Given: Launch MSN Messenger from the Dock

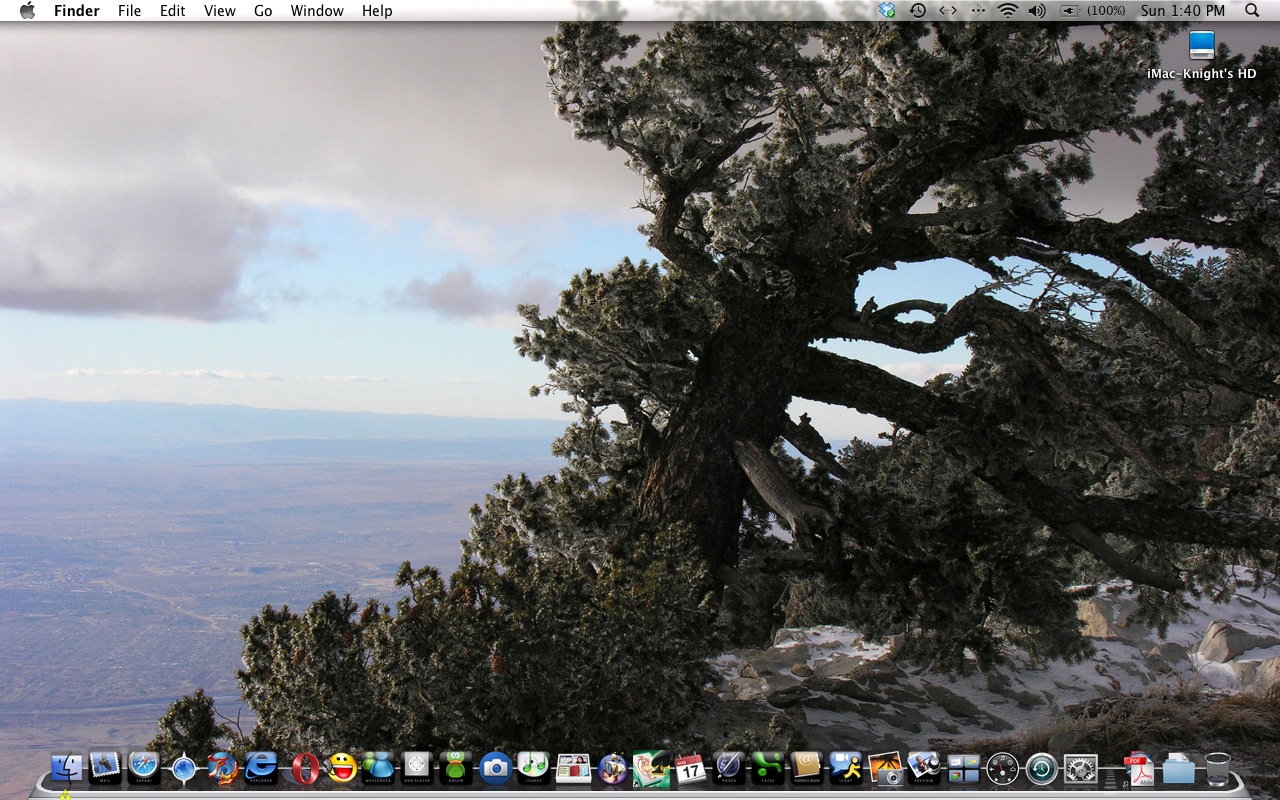Looking at the screenshot, I should pyautogui.click(x=378, y=768).
